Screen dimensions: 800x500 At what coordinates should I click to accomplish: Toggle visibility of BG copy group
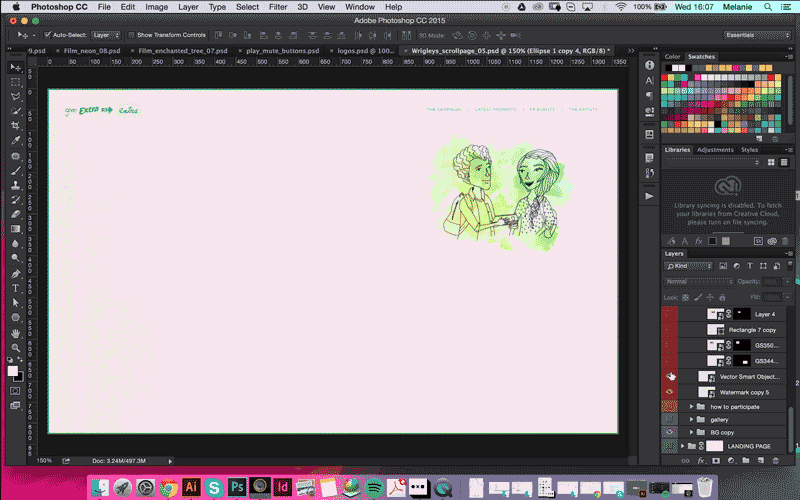tap(669, 432)
